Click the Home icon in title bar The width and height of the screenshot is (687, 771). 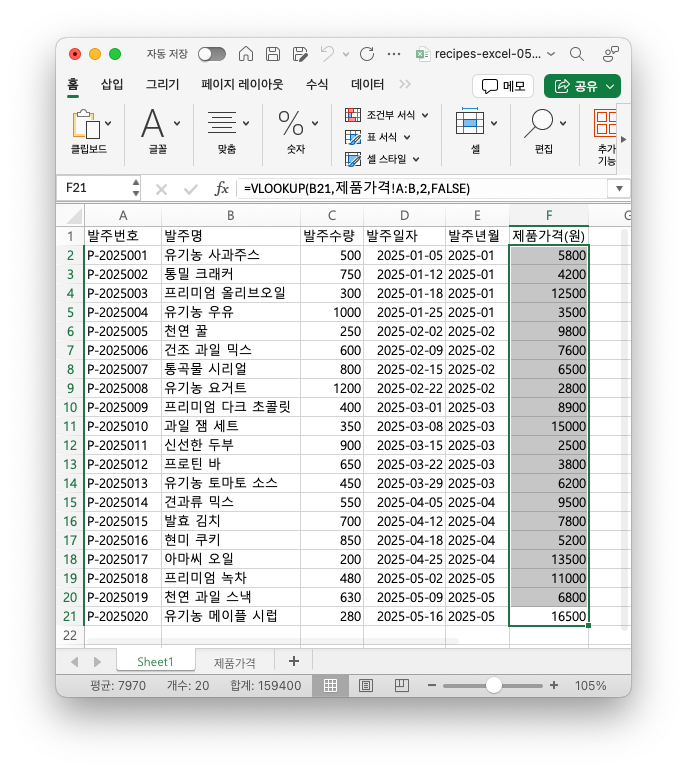click(245, 54)
